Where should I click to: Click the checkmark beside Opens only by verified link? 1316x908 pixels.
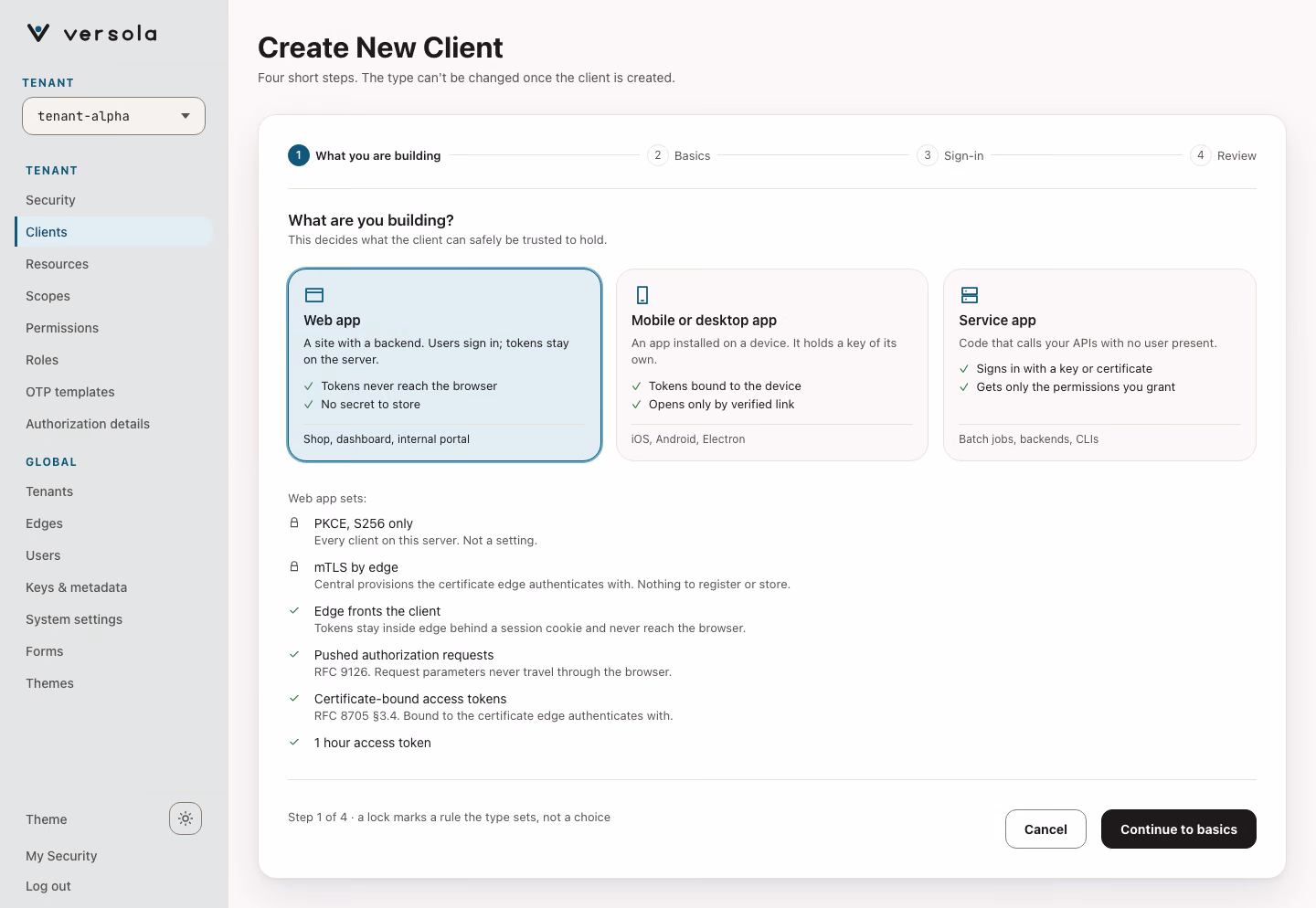pyautogui.click(x=636, y=405)
